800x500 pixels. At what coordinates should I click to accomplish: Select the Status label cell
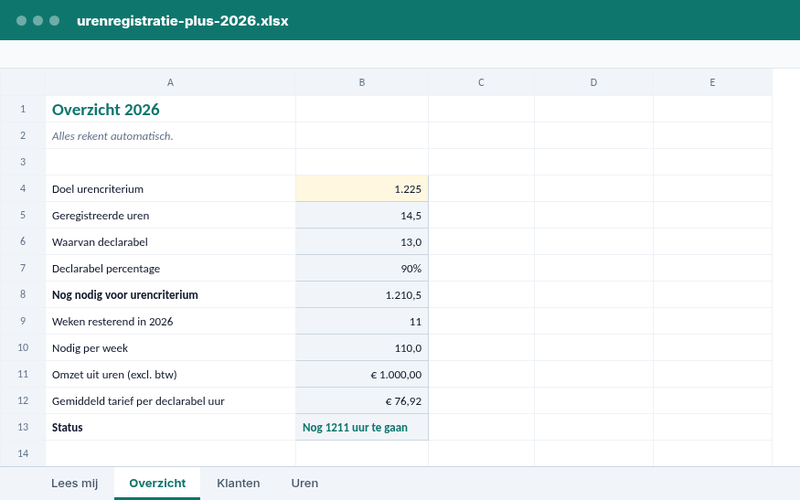tap(170, 428)
